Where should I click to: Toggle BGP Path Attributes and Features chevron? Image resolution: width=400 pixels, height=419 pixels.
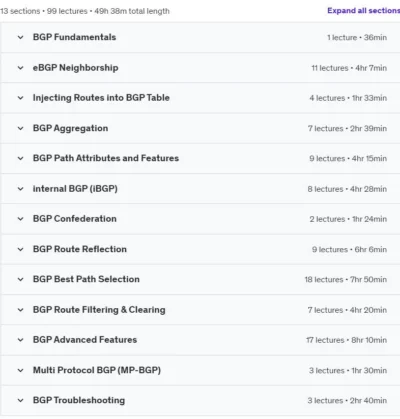click(21, 158)
